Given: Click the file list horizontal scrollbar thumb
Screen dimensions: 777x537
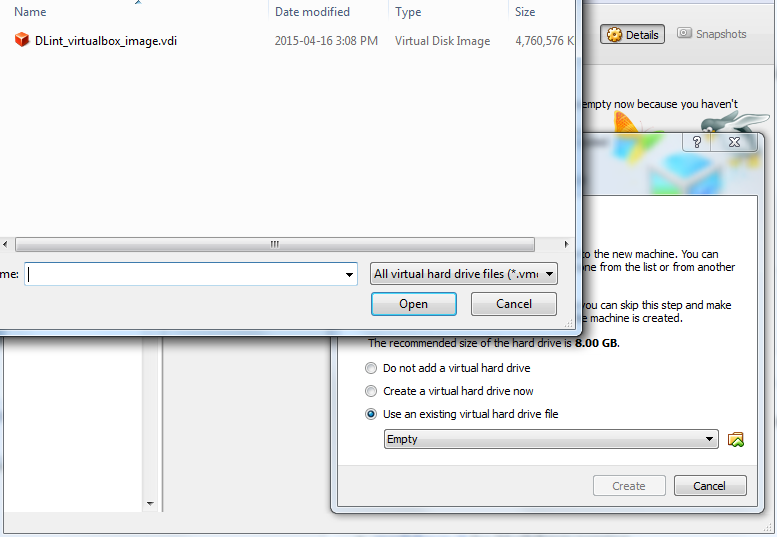Looking at the screenshot, I should pyautogui.click(x=275, y=244).
